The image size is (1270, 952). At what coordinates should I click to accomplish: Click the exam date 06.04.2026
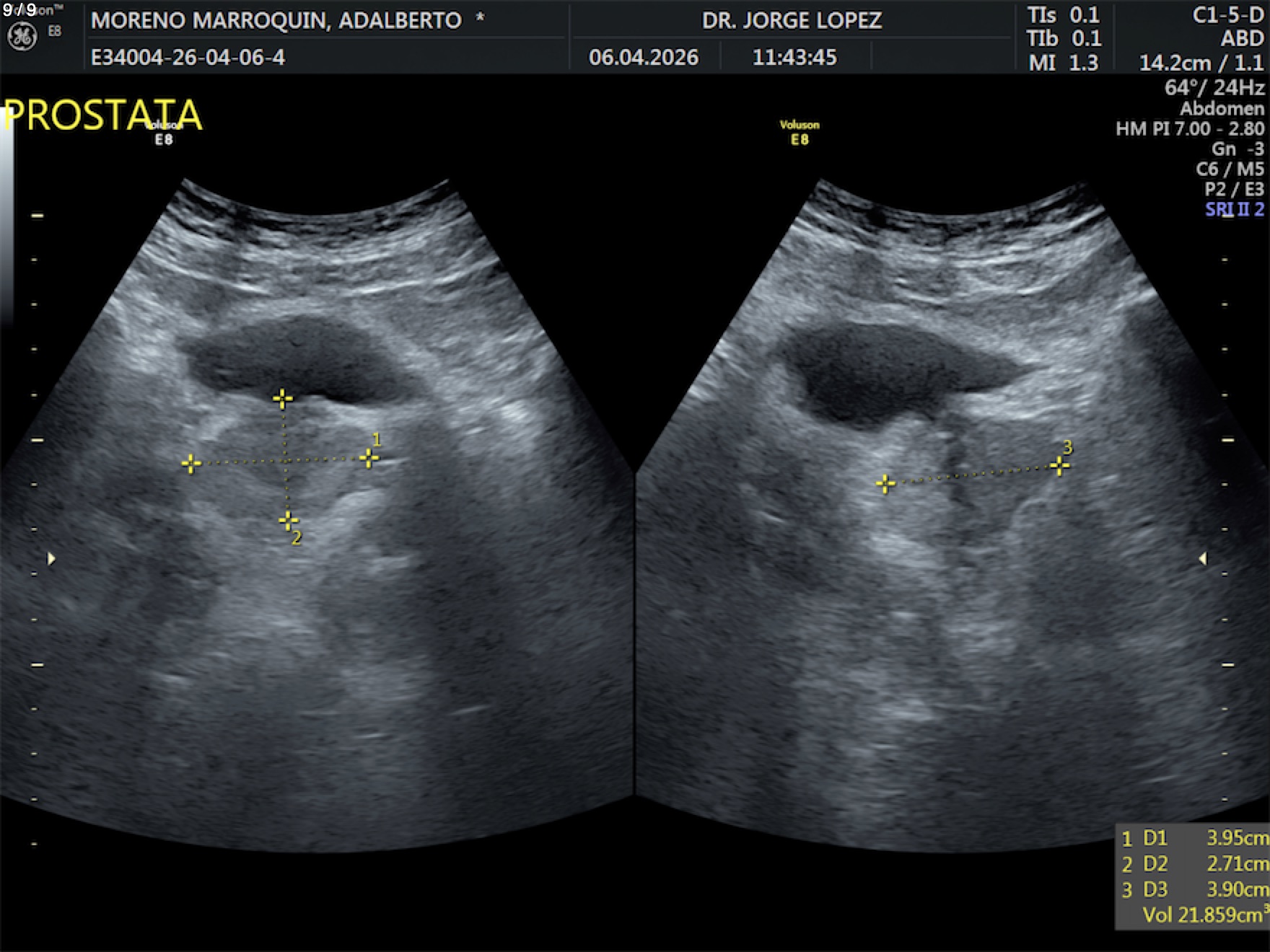(643, 57)
